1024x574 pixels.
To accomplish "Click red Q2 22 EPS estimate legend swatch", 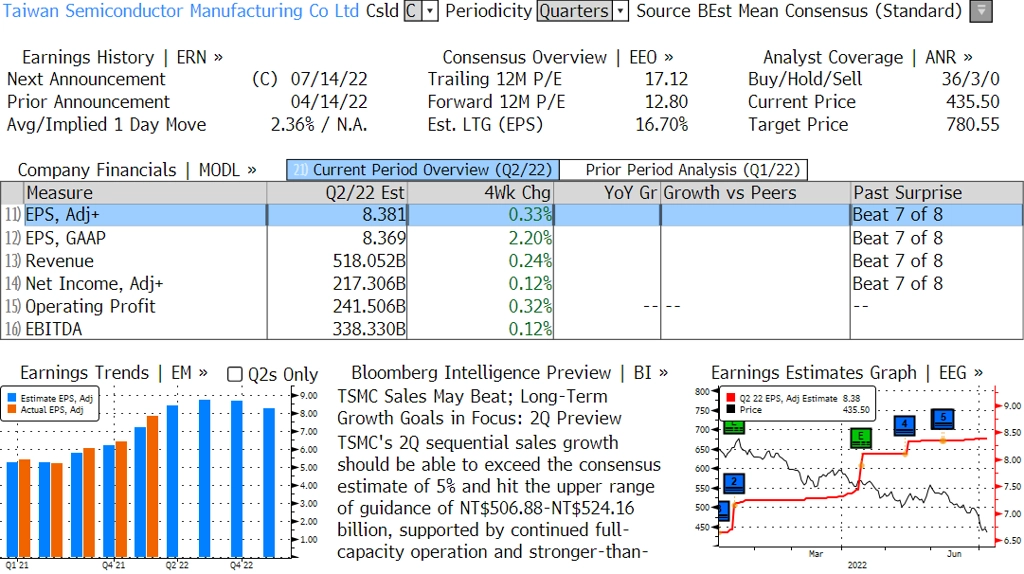I will point(730,398).
